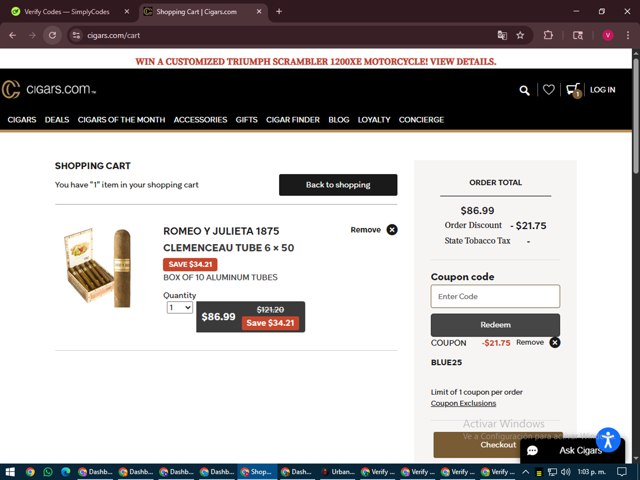Screen dimensions: 640x480
Task: Focus the Enter Code coupon field
Action: (495, 296)
